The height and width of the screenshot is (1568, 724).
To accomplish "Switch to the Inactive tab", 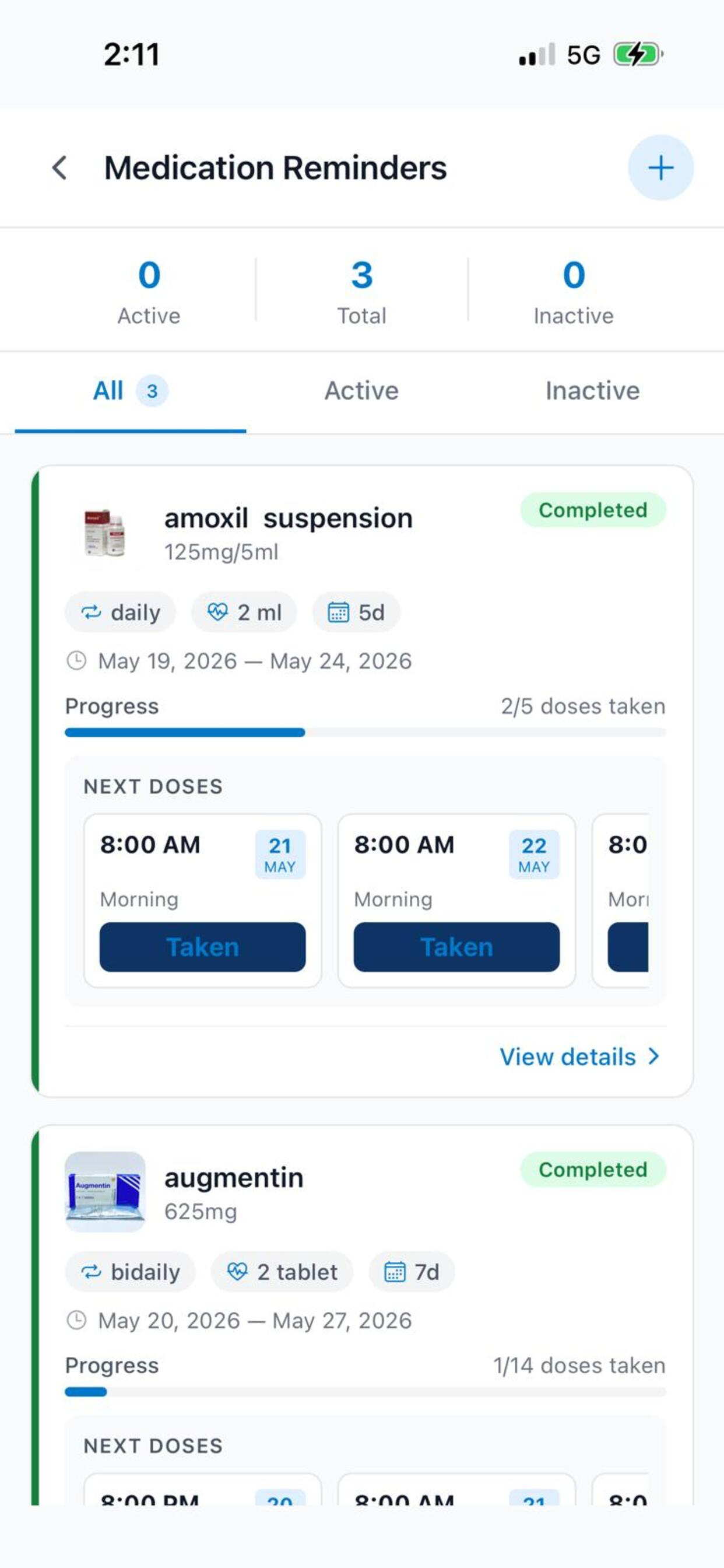I will point(592,391).
